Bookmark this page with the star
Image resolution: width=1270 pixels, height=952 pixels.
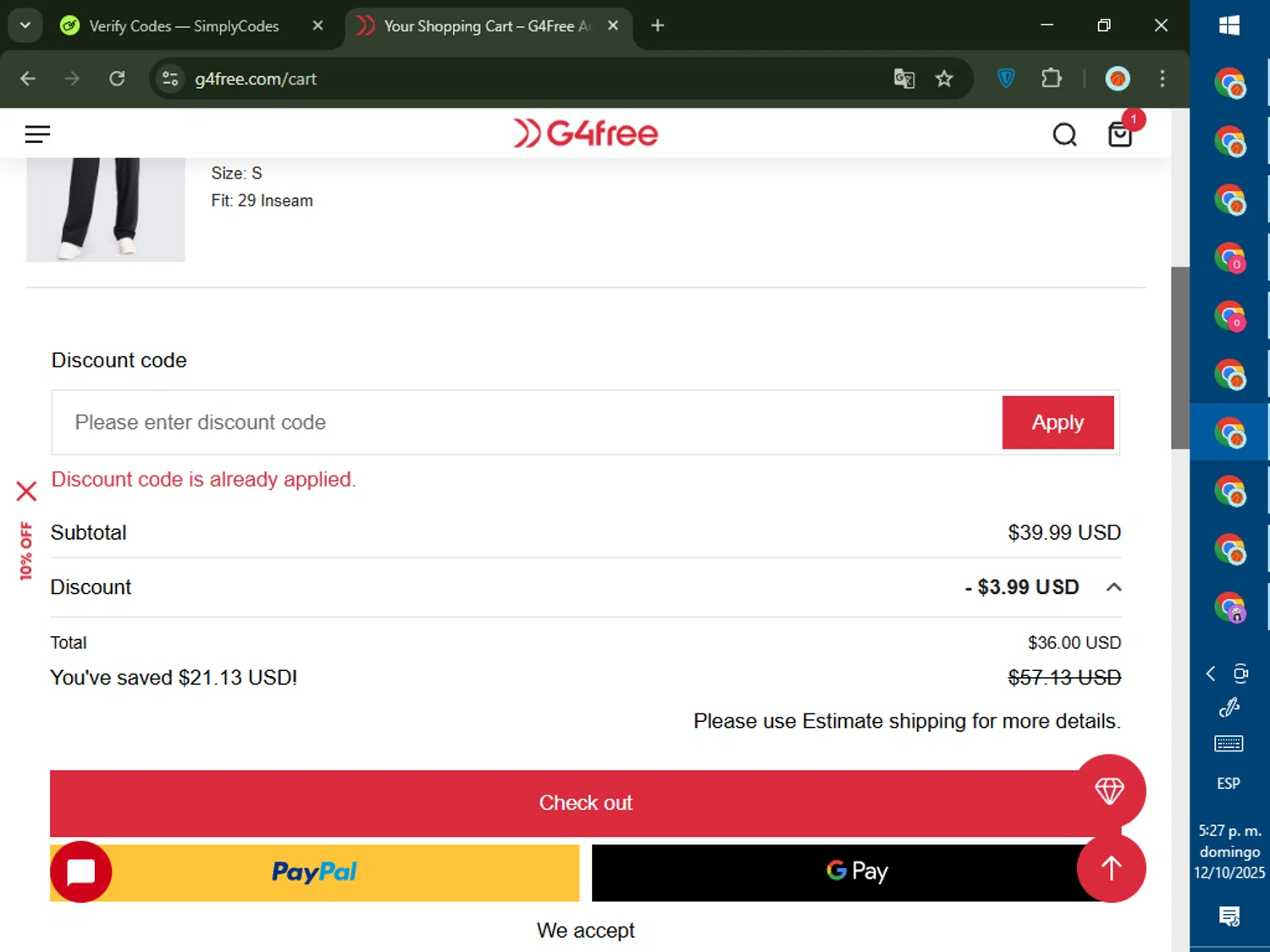pos(944,79)
